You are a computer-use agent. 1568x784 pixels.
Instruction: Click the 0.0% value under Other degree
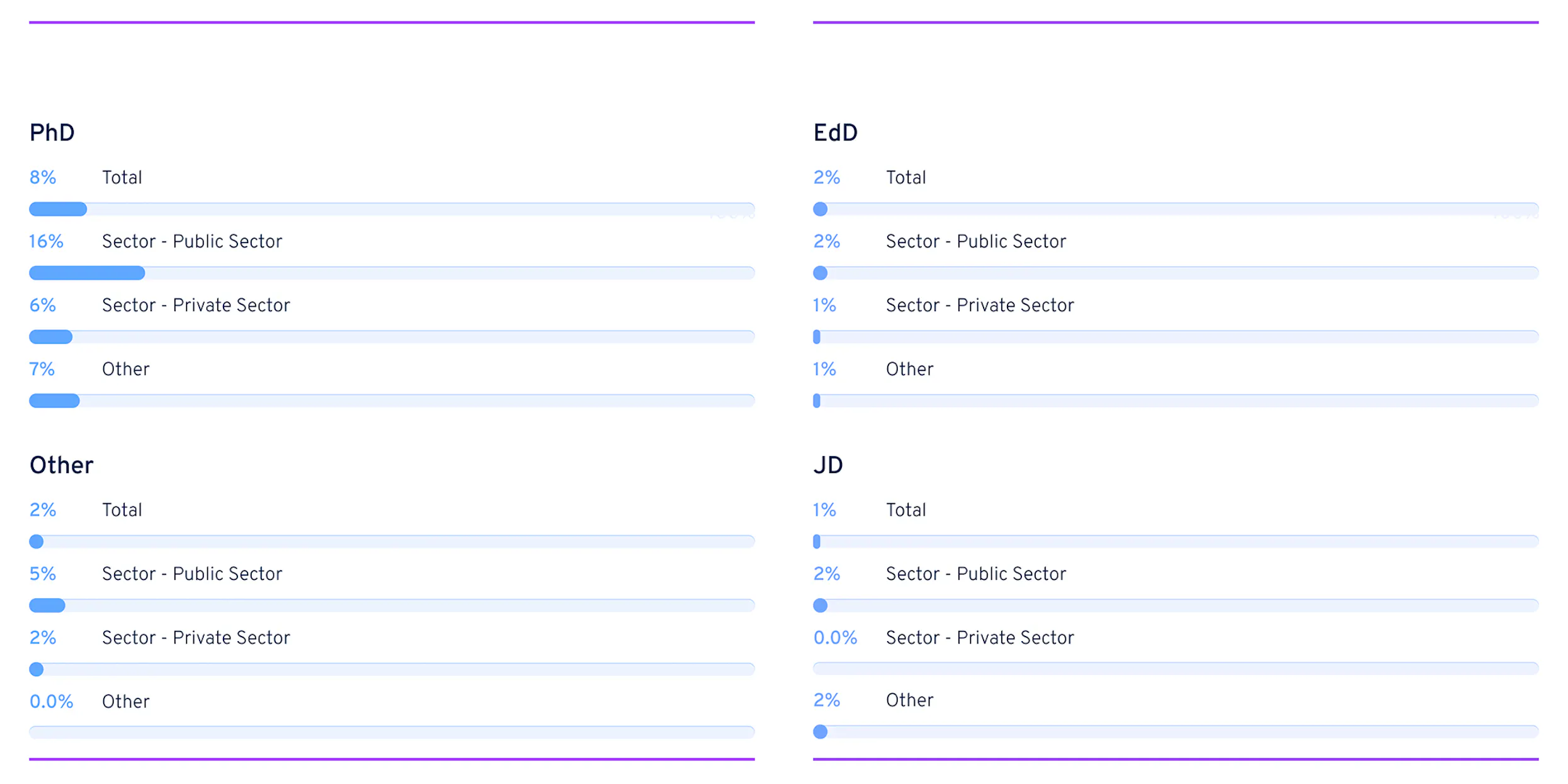coord(51,702)
